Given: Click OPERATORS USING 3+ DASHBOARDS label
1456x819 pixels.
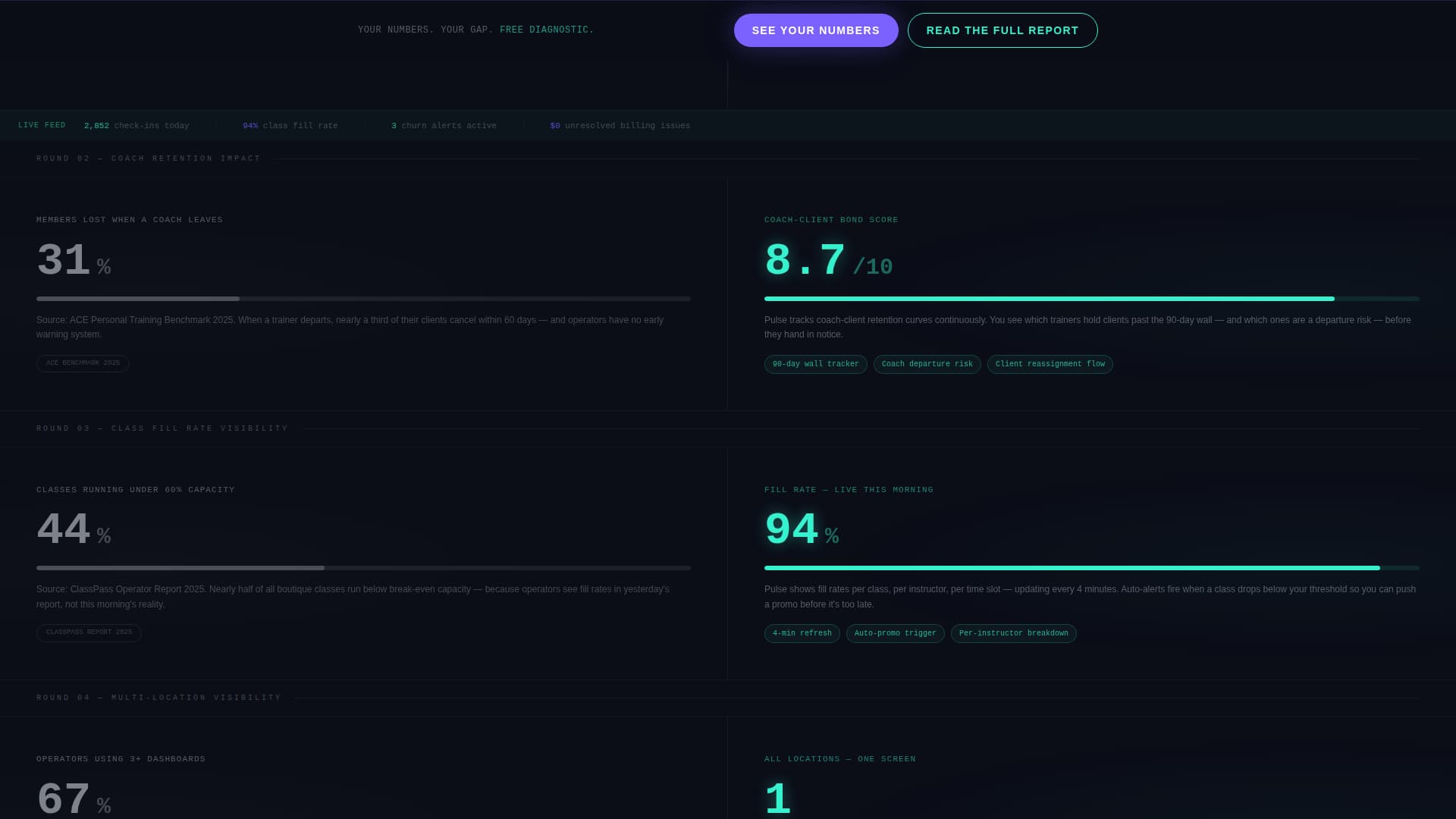Looking at the screenshot, I should click(x=121, y=759).
